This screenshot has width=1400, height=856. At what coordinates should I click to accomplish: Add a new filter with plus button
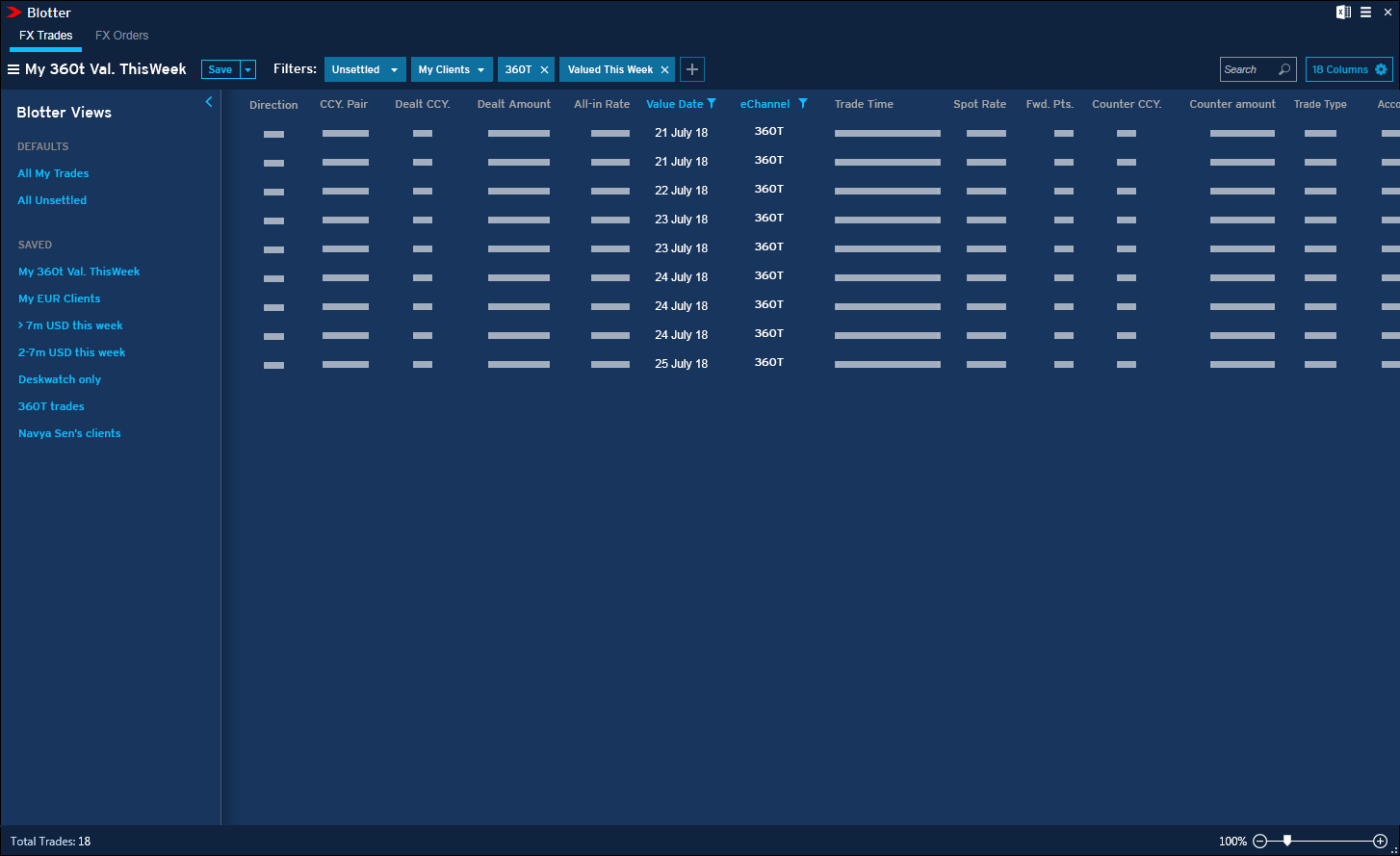coord(691,69)
